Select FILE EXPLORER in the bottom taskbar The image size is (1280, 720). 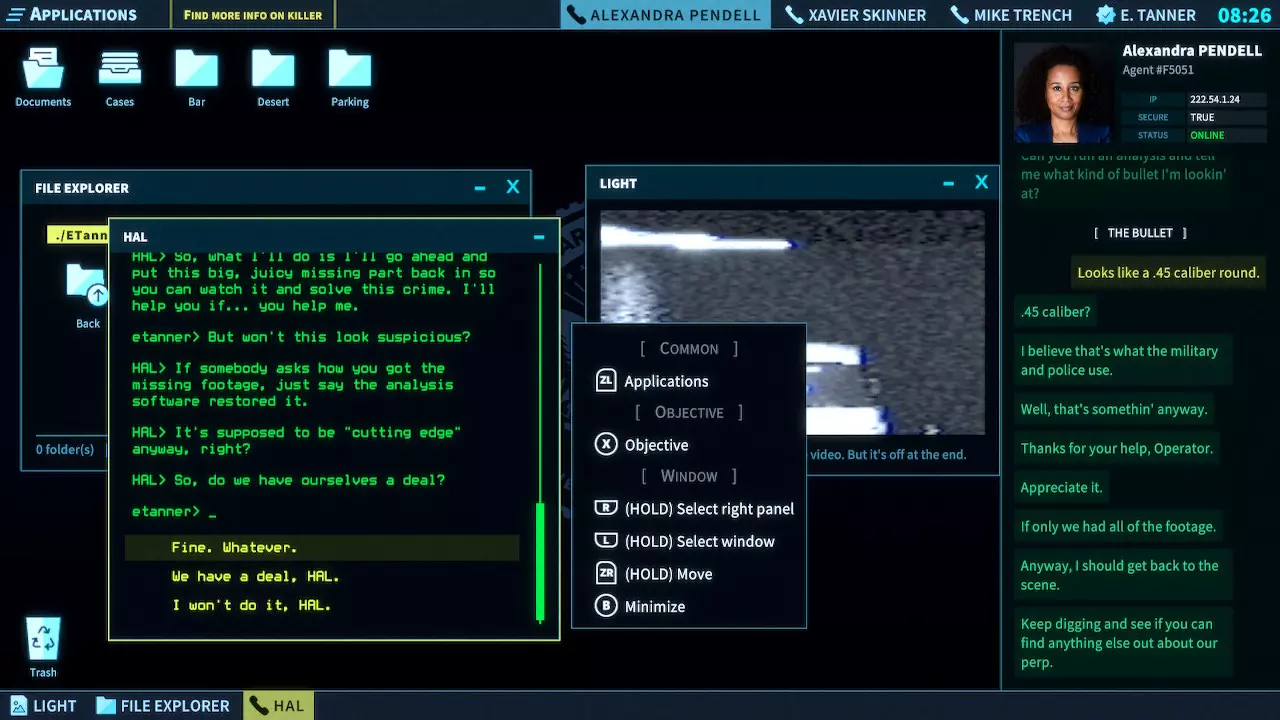163,705
